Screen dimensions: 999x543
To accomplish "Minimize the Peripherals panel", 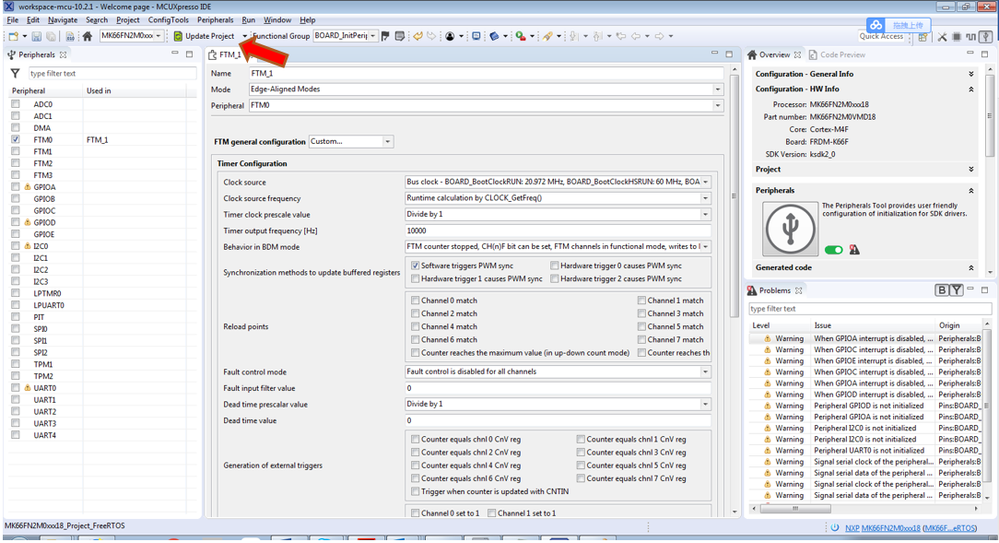I will (x=175, y=54).
